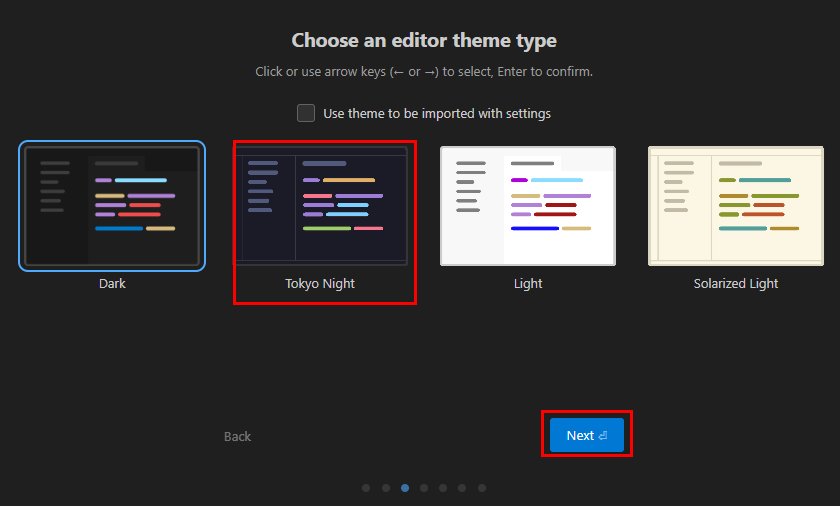Screen dimensions: 840x506
Task: Click the 'Dark' theme label
Action: 112,283
